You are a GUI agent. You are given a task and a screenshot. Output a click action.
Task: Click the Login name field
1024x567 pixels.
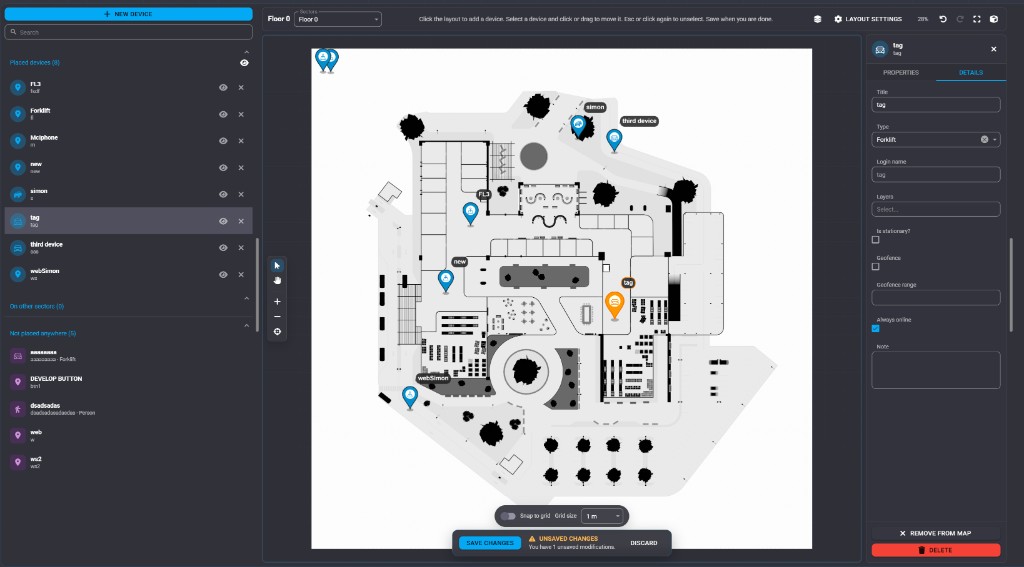[x=936, y=174]
